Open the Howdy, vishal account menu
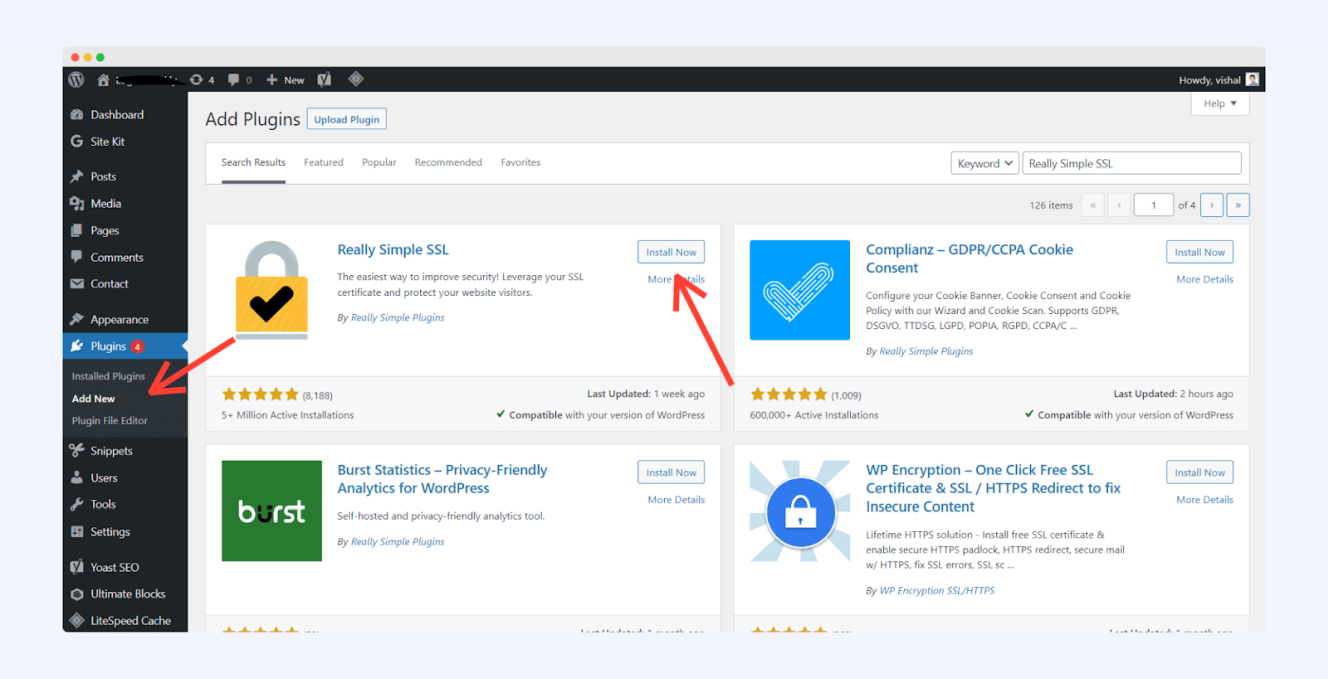Image resolution: width=1328 pixels, height=679 pixels. point(1219,80)
